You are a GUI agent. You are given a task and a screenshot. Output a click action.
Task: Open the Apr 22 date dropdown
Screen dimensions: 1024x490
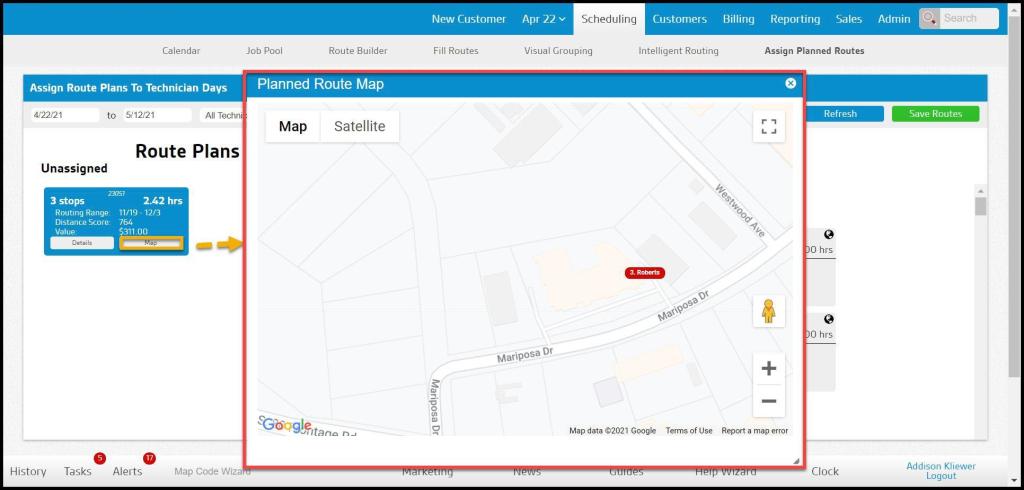pos(543,19)
